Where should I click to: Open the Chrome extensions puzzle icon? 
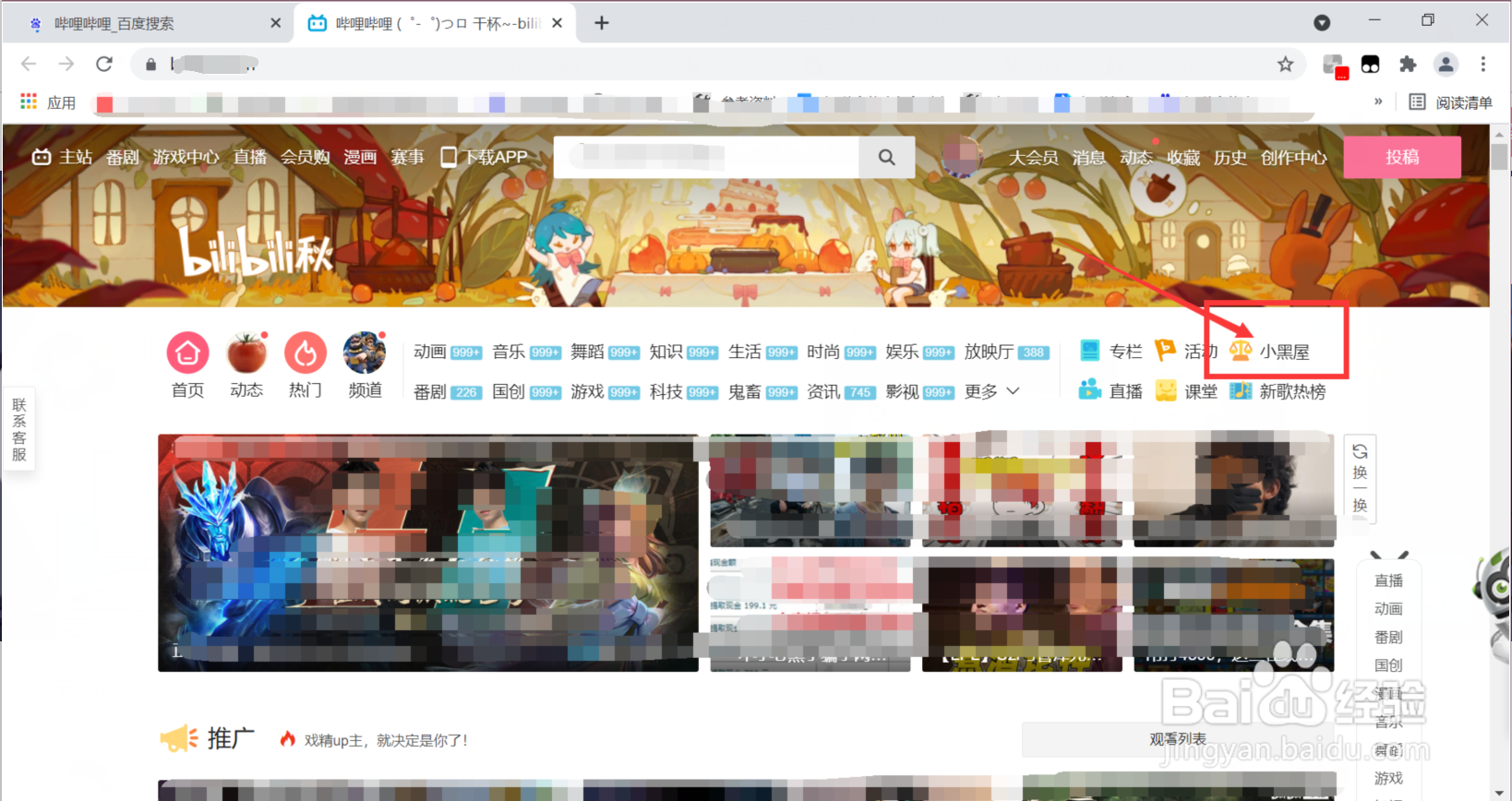(x=1408, y=64)
